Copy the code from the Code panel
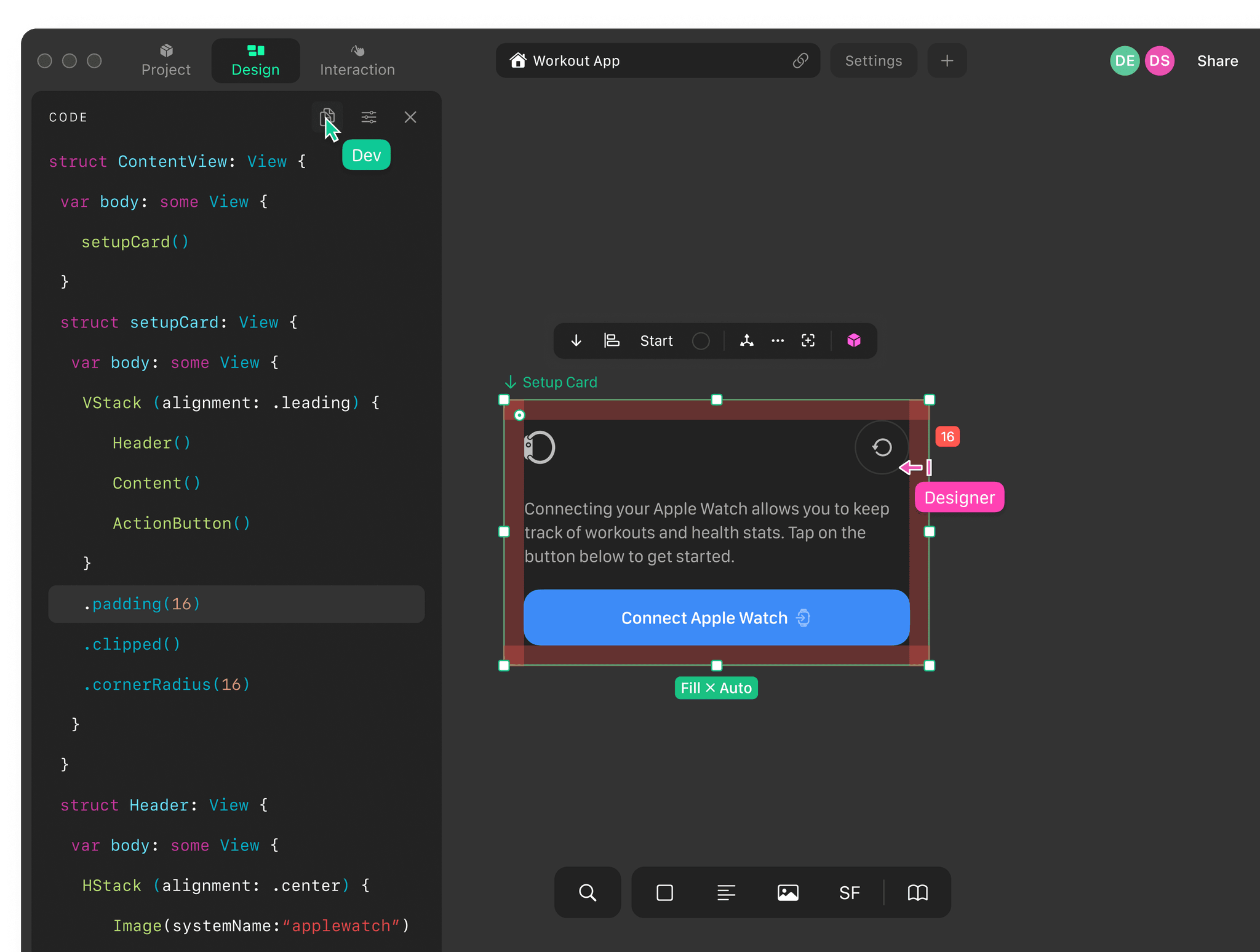 pos(327,116)
